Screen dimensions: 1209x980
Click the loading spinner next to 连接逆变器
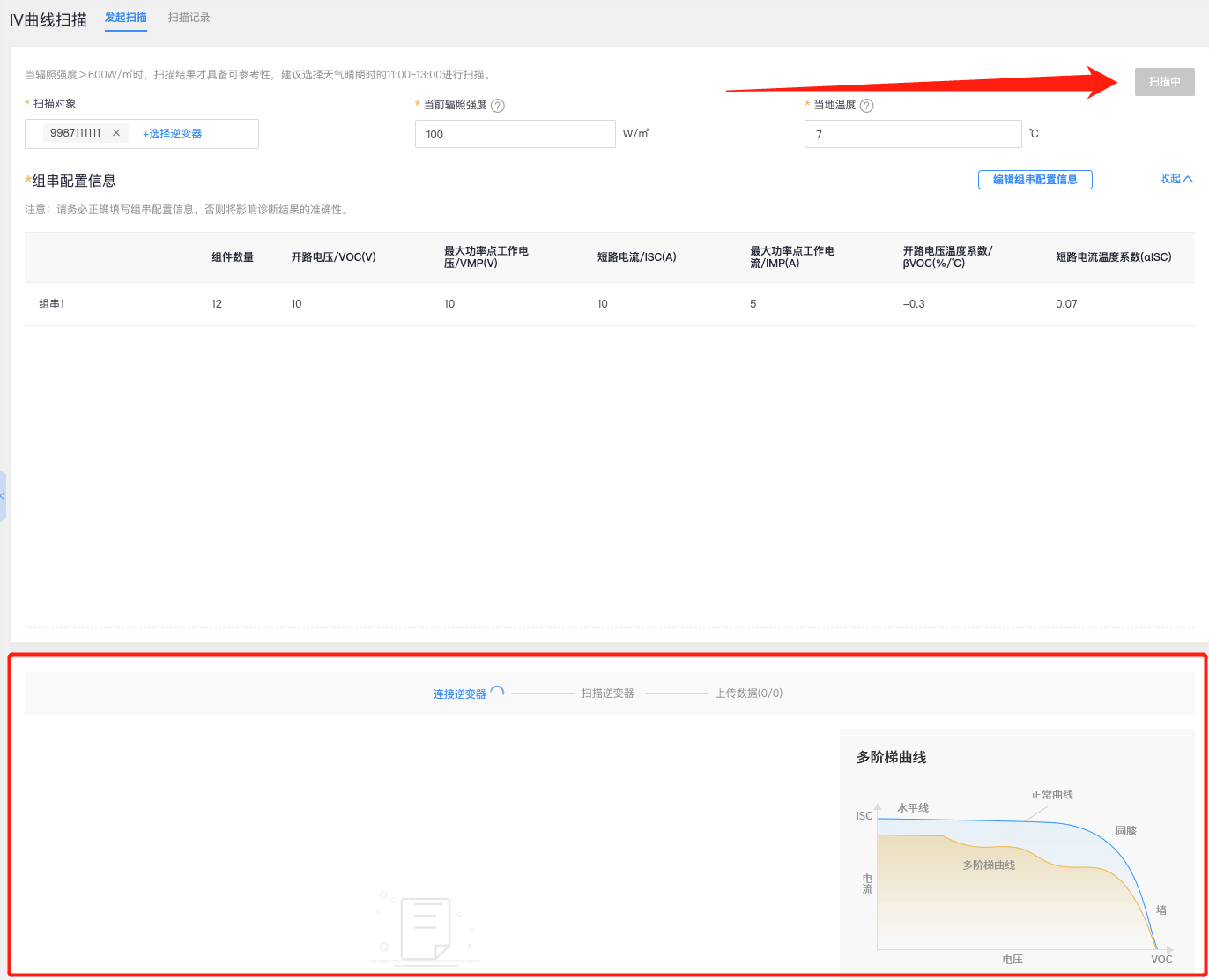[x=497, y=693]
